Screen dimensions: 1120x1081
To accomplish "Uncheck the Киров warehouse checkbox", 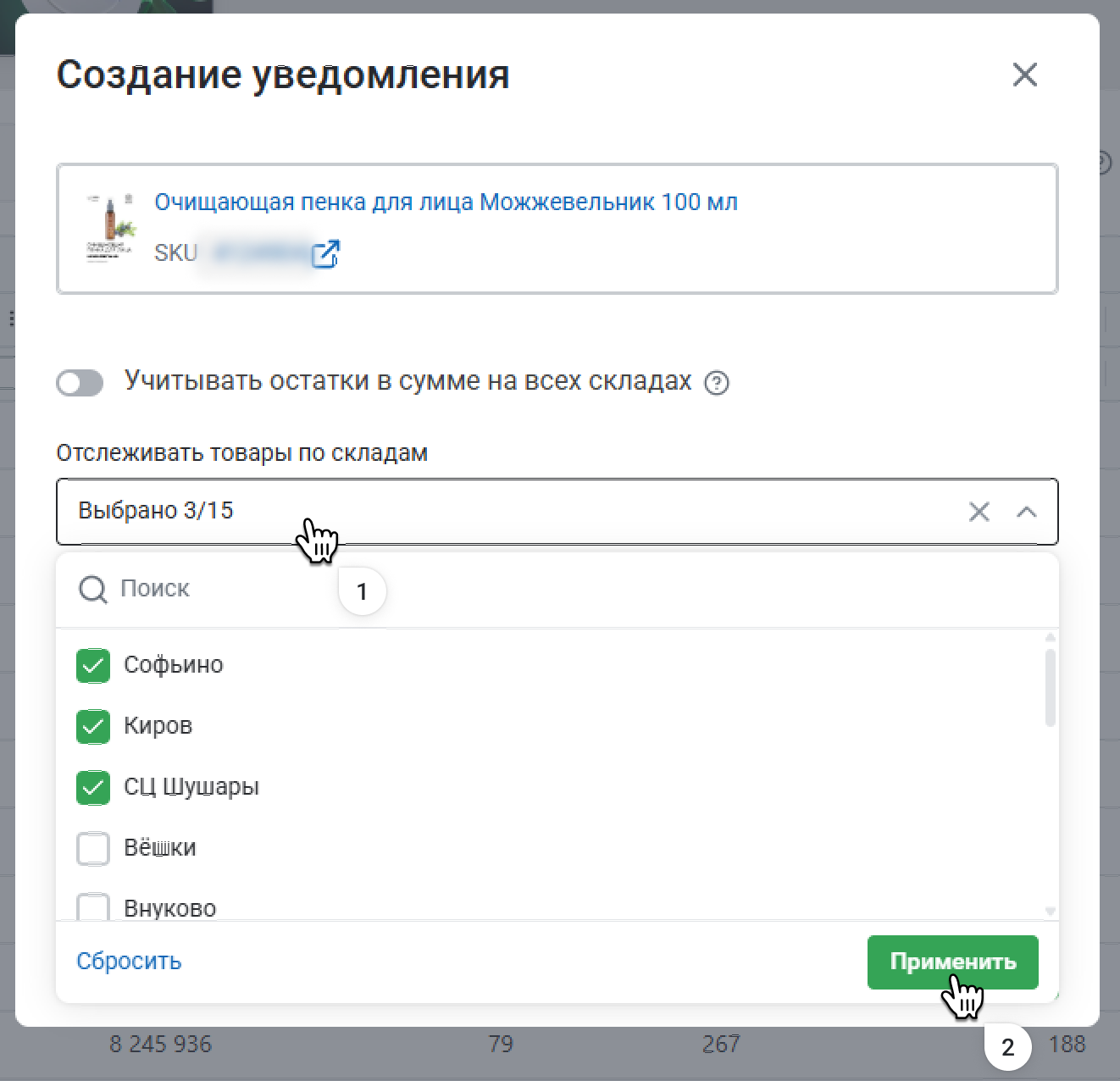I will pyautogui.click(x=93, y=727).
